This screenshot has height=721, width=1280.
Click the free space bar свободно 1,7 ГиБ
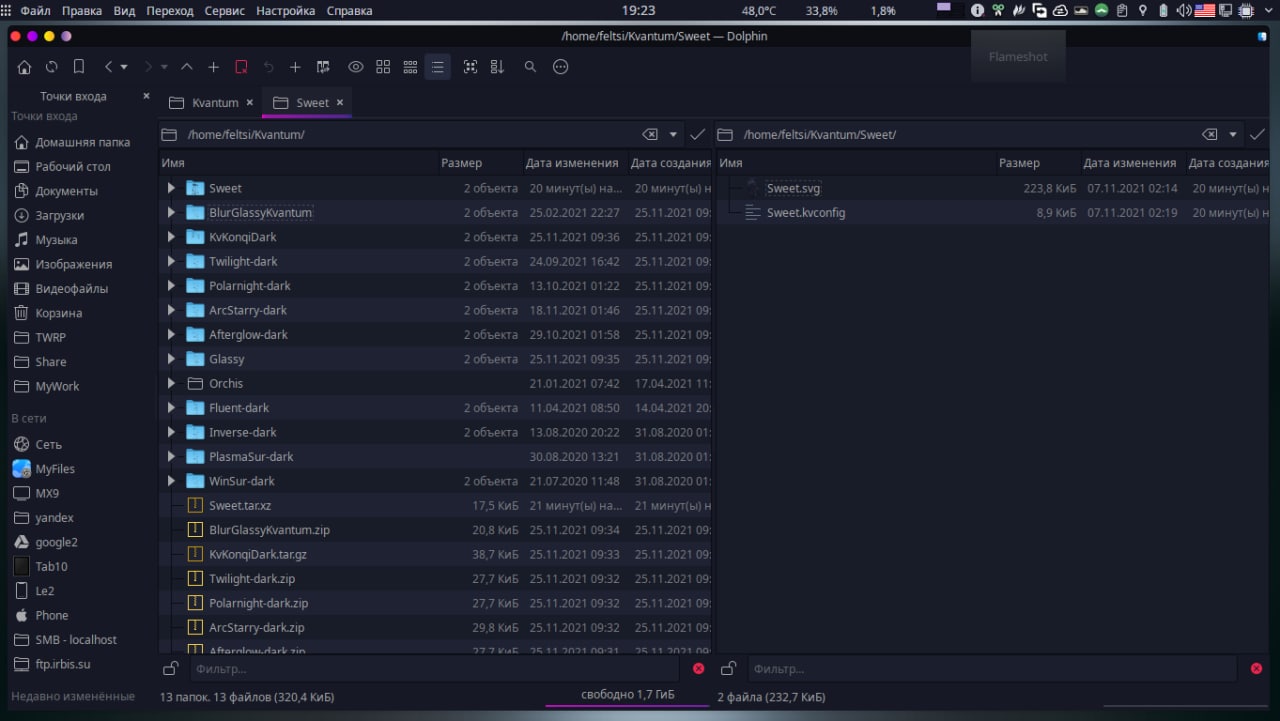628,696
